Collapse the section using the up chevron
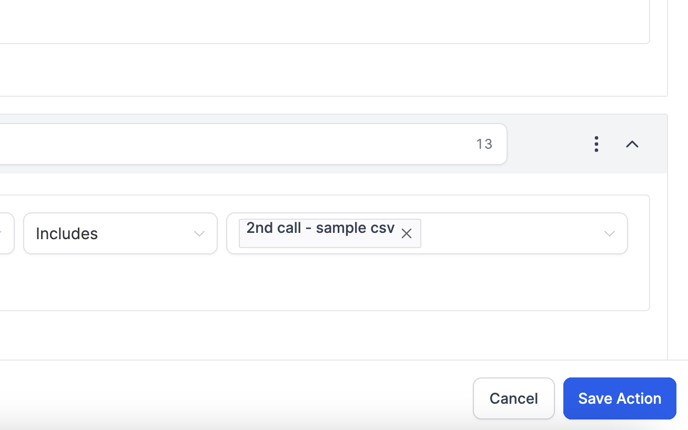This screenshot has width=688, height=430. 632,144
